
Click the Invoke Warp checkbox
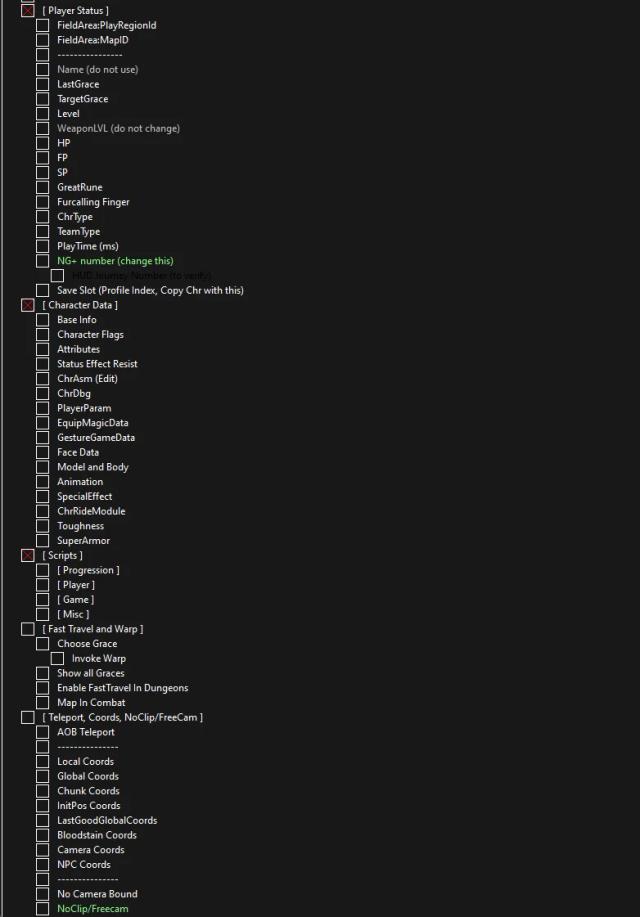57,659
